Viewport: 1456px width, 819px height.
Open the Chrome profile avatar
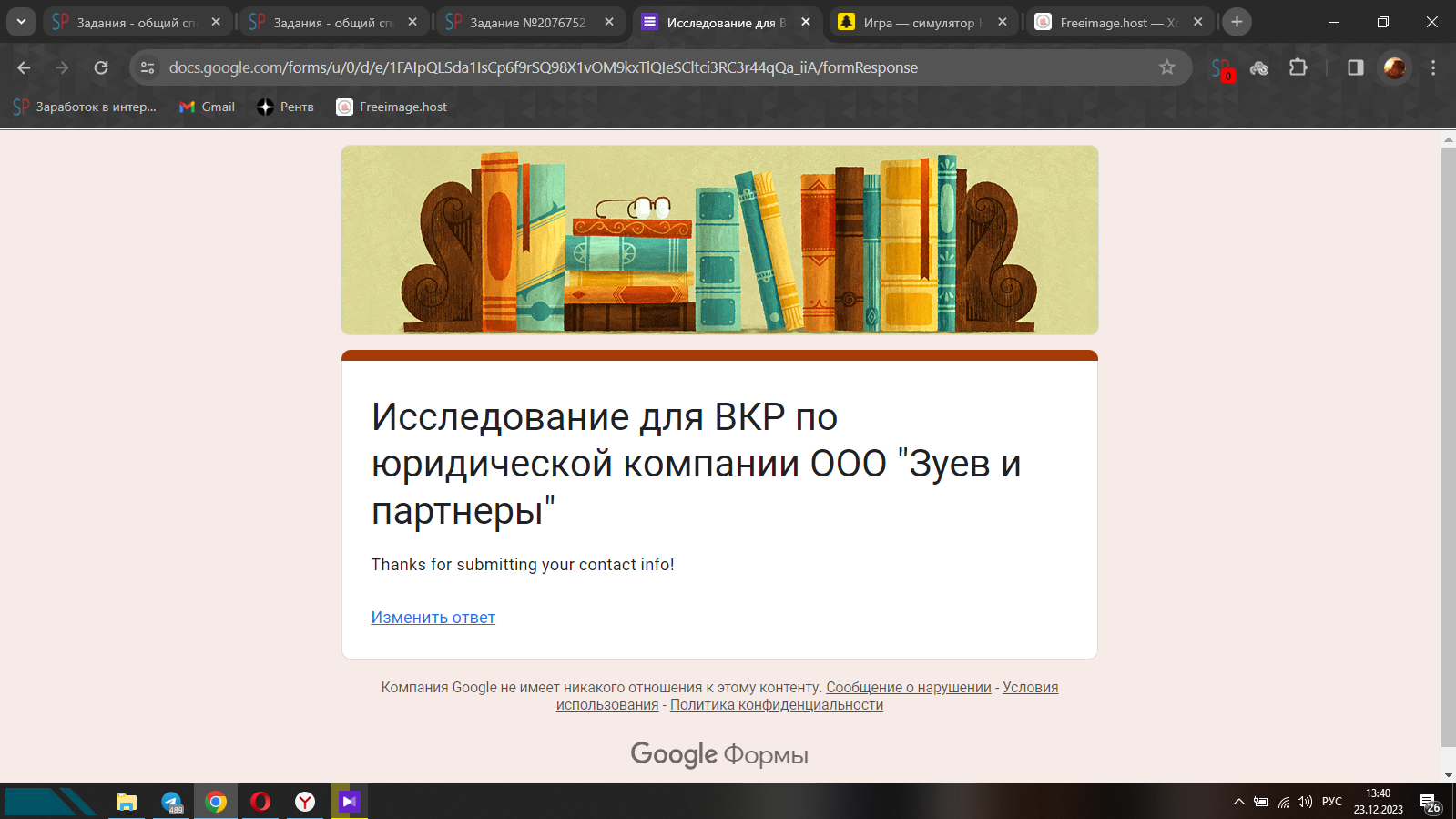[x=1394, y=67]
